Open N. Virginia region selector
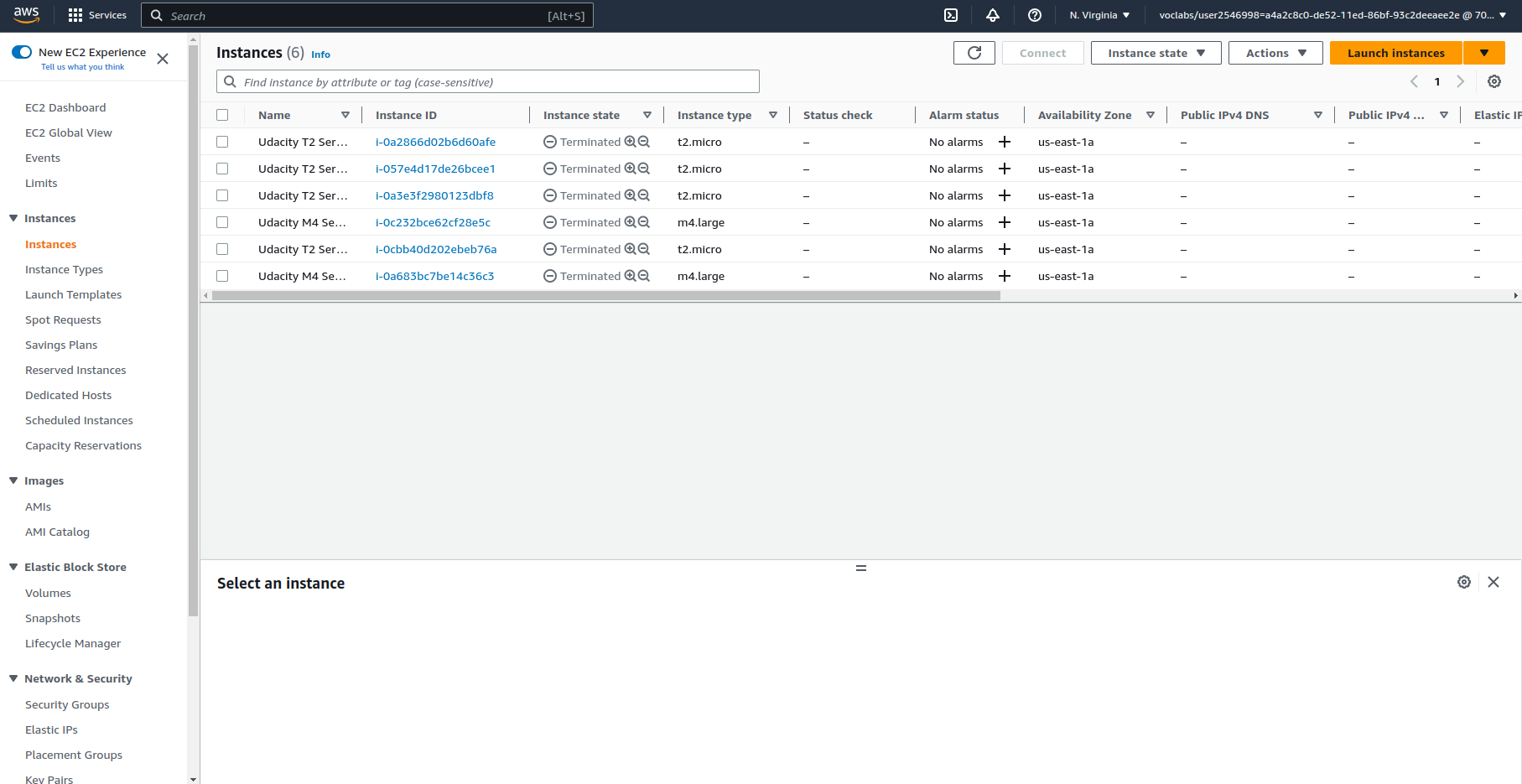Viewport: 1522px width, 784px height. click(1099, 15)
